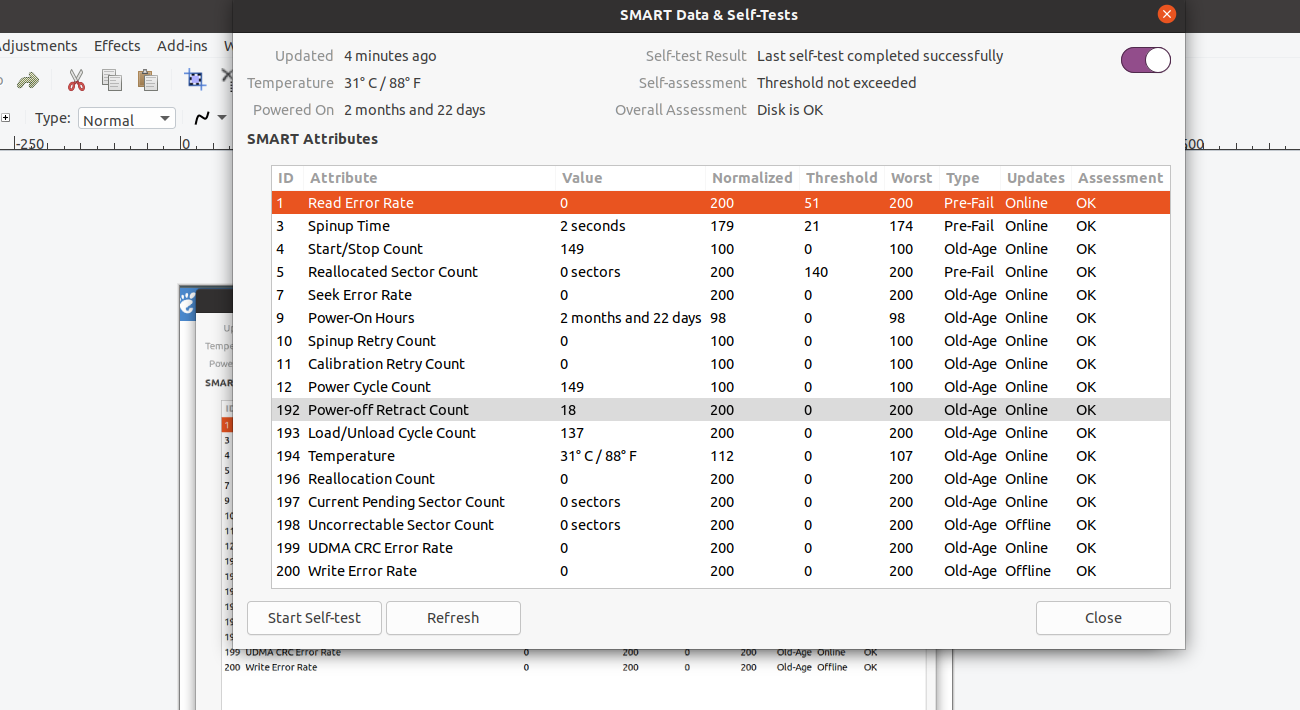Open the Add-ins menu
The image size is (1300, 710).
(x=182, y=46)
